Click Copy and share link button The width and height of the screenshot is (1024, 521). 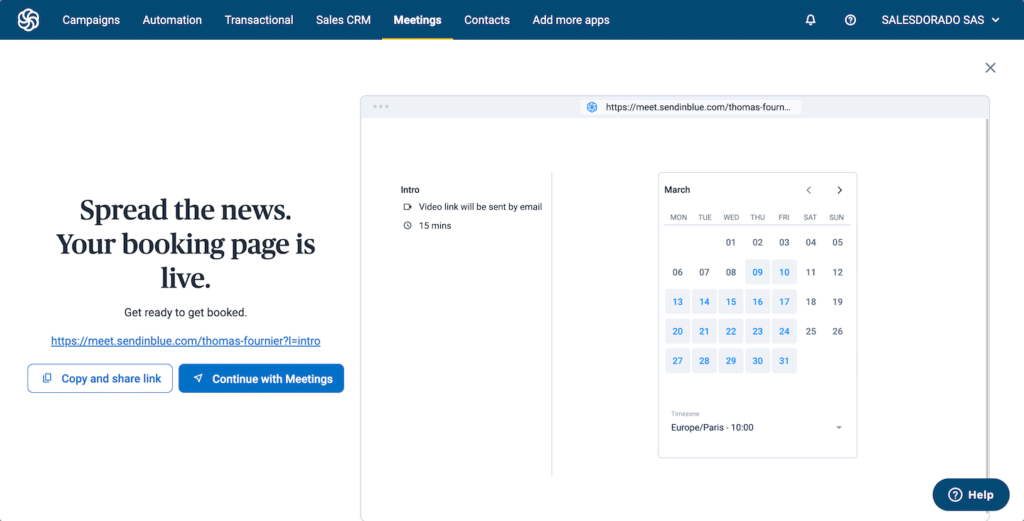tap(100, 378)
